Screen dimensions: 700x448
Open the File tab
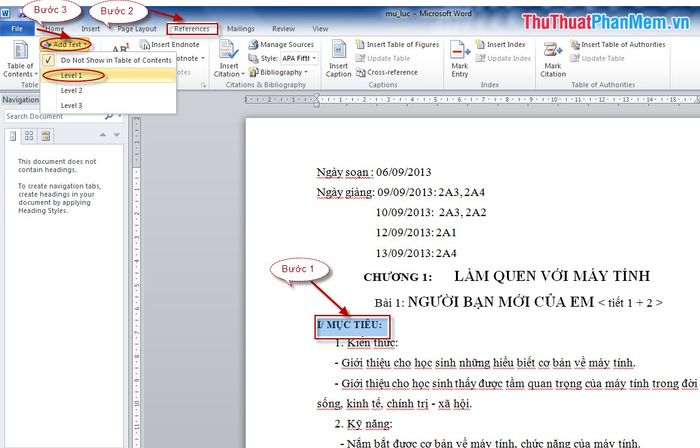pos(17,29)
